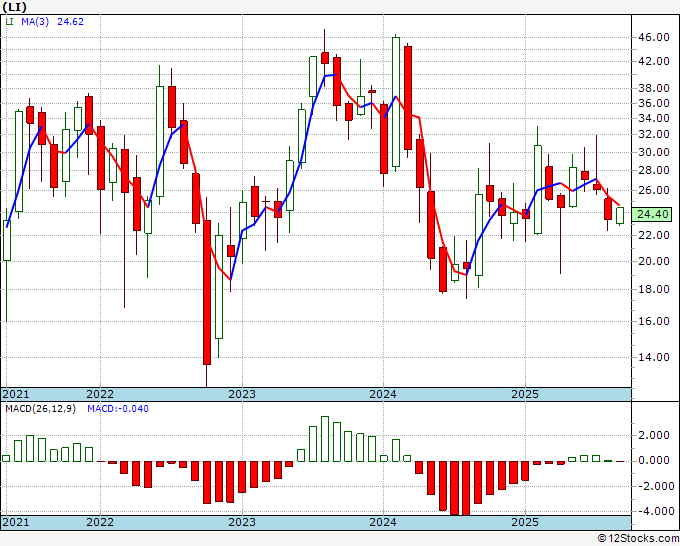Click the 20.00 price axis label
Screen dimensions: 680x546
(x=653, y=261)
